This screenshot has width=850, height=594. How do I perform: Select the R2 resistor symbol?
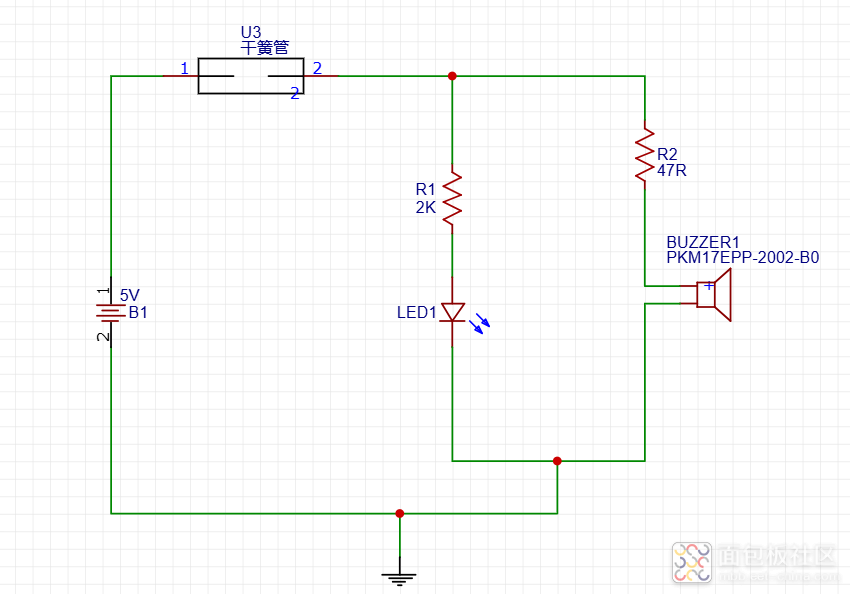[x=645, y=153]
